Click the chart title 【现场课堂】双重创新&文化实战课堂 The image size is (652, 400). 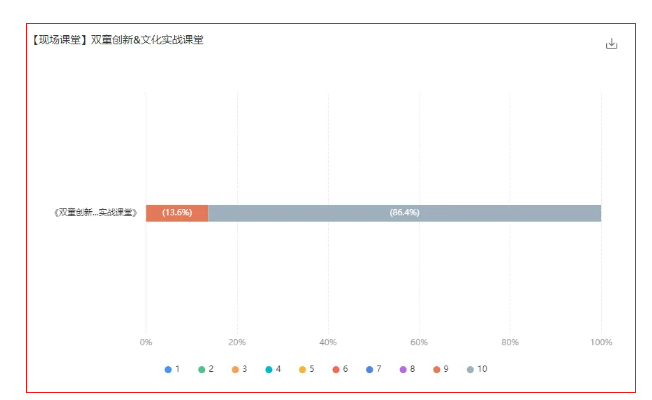click(x=117, y=40)
